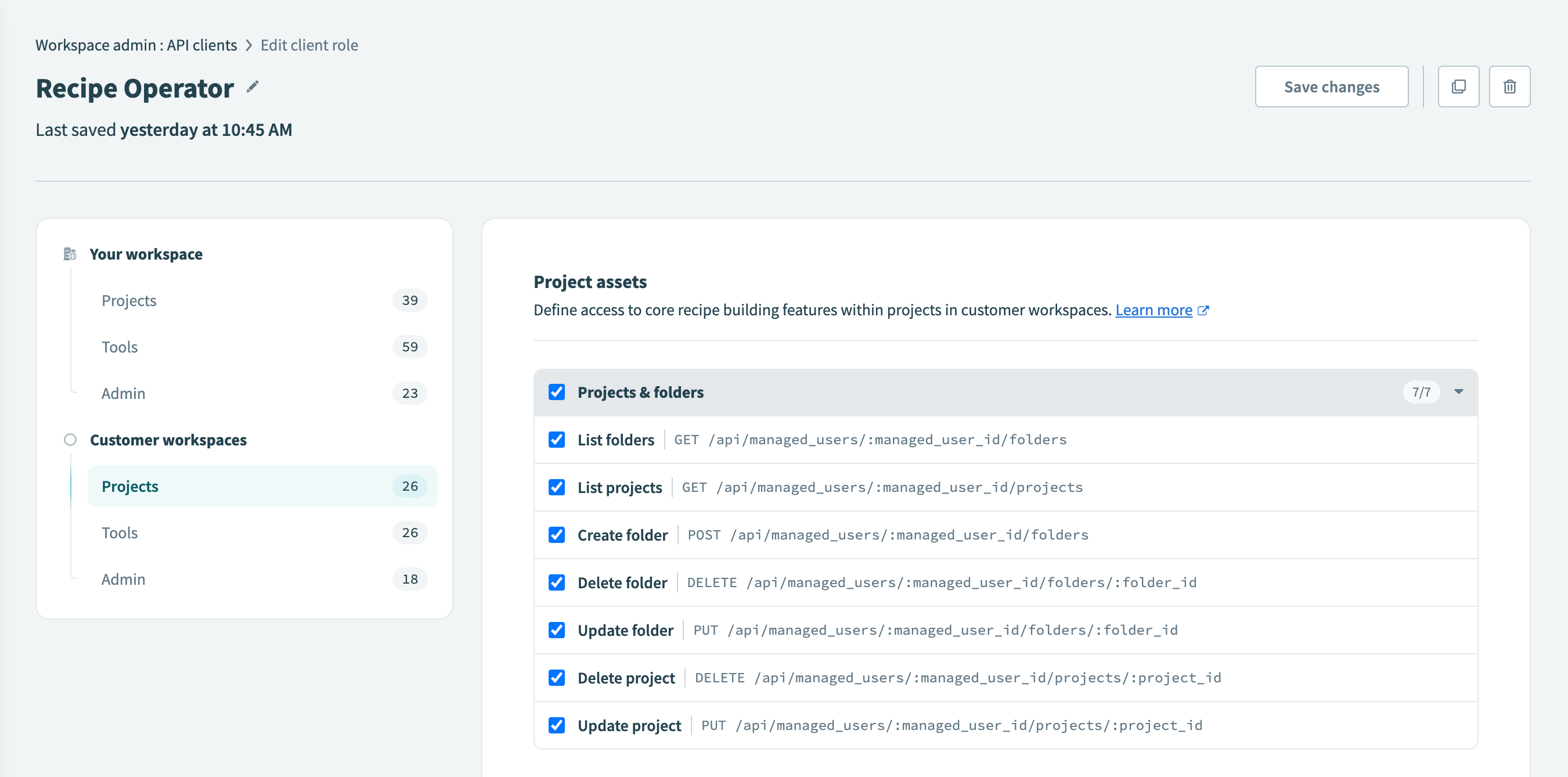Click the 7/7 selection count badge

(x=1422, y=392)
